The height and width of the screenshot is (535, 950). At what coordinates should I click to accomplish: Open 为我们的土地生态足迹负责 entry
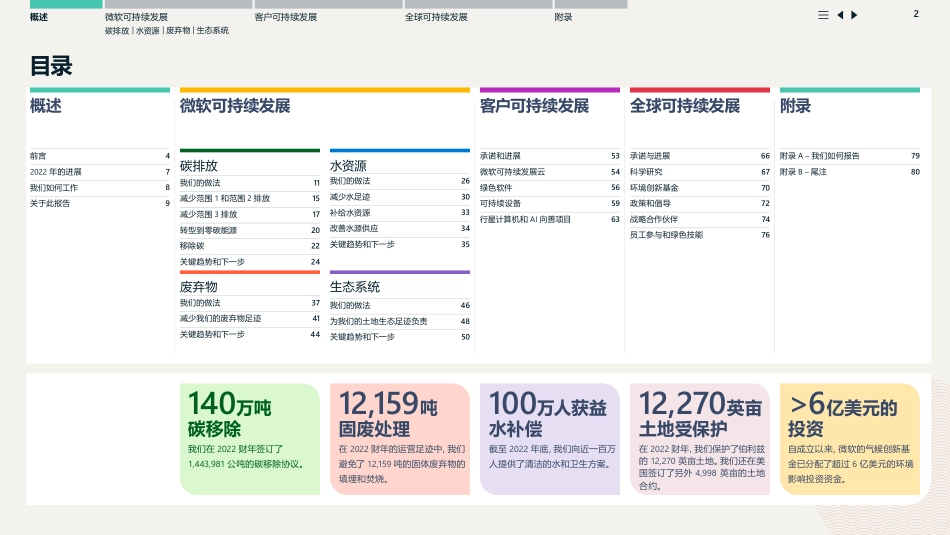tap(400, 321)
